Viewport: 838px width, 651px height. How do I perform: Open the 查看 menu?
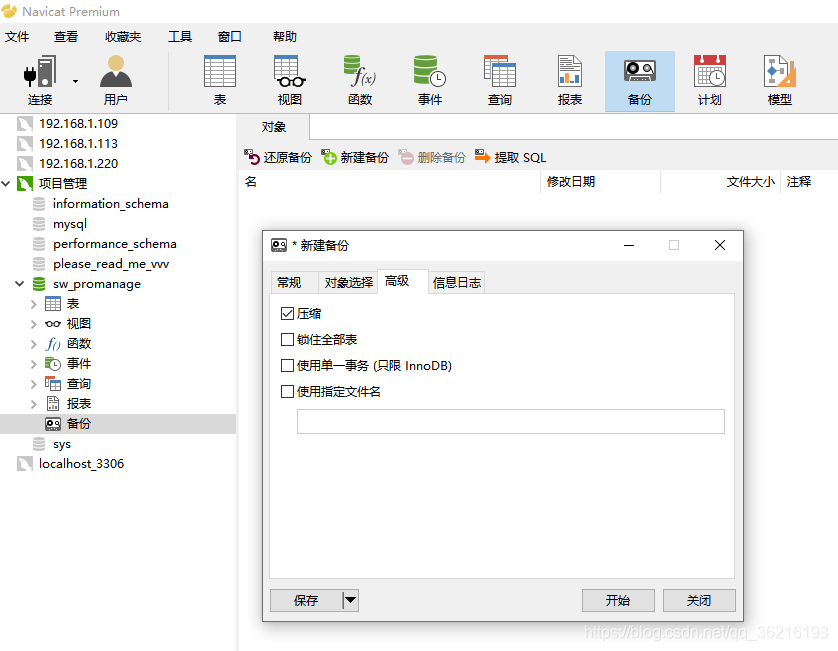(x=66, y=36)
